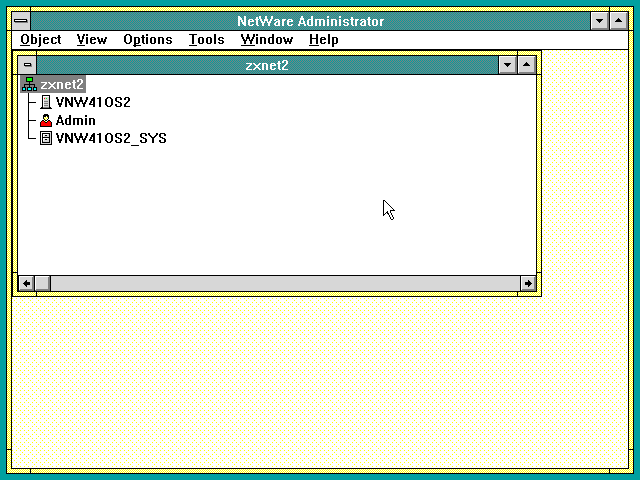The image size is (640, 480).
Task: Click the horizontal scrollbar left arrow
Action: (x=27, y=283)
